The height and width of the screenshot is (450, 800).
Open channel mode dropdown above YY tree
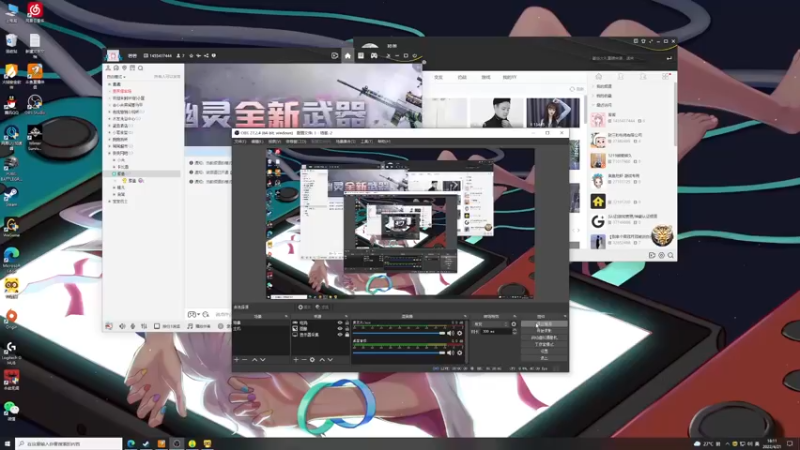coord(116,77)
